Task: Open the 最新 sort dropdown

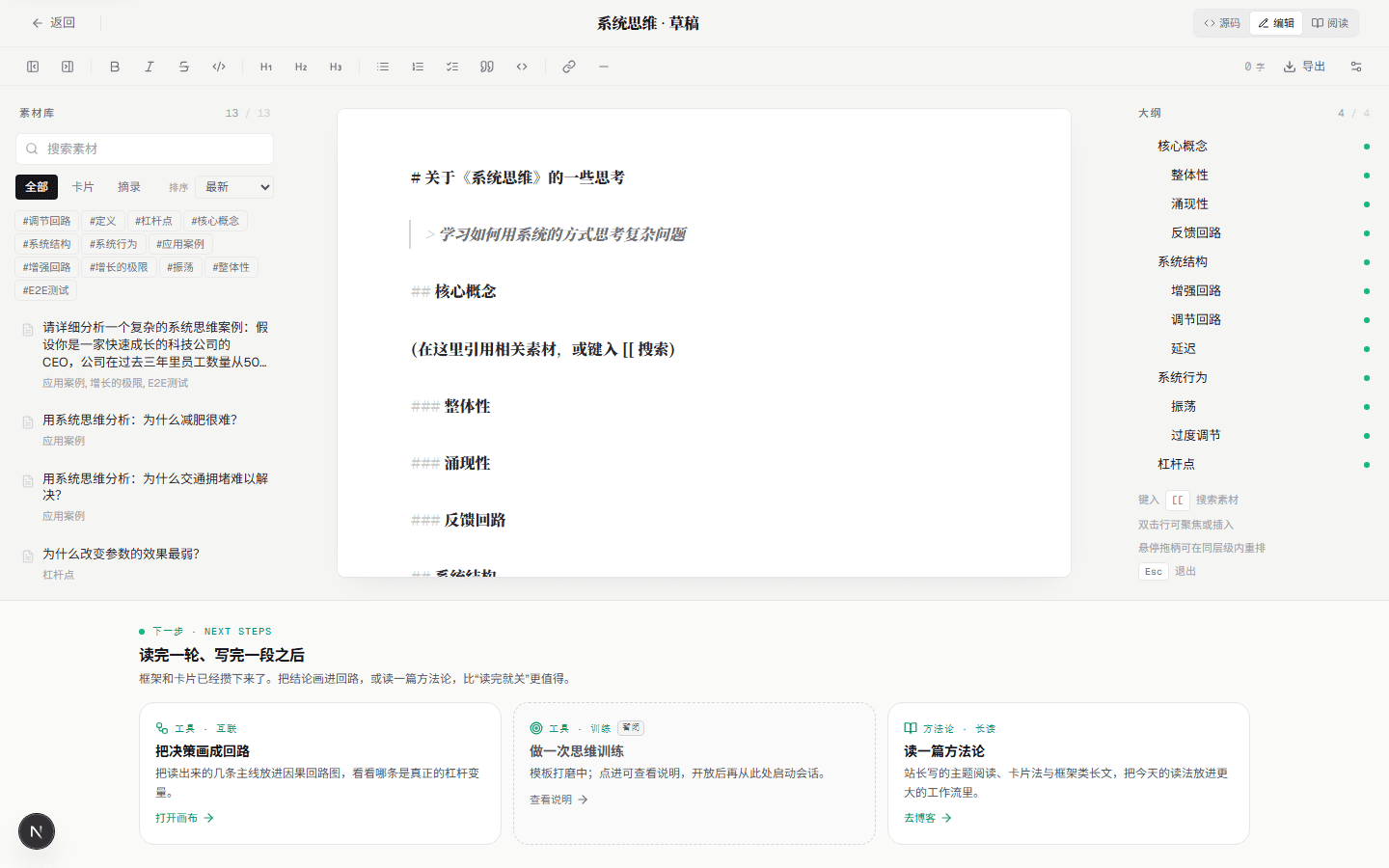Action: [234, 187]
